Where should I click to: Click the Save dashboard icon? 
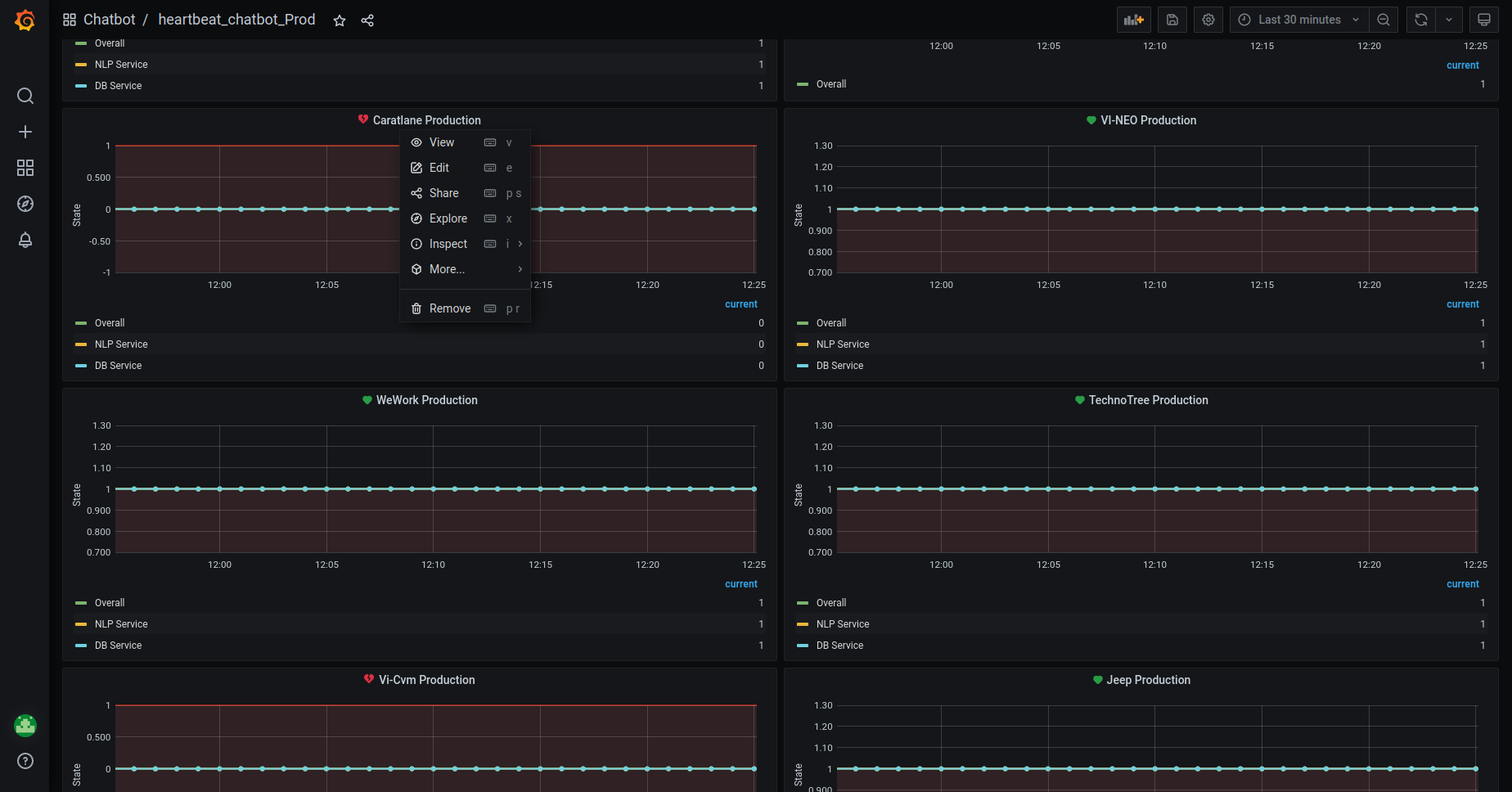[x=1172, y=20]
